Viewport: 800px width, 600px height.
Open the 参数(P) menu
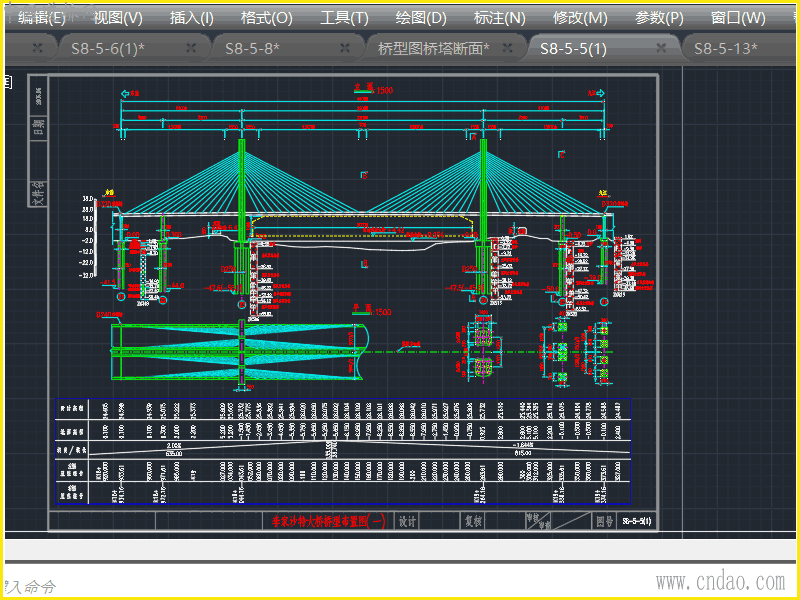tap(659, 18)
